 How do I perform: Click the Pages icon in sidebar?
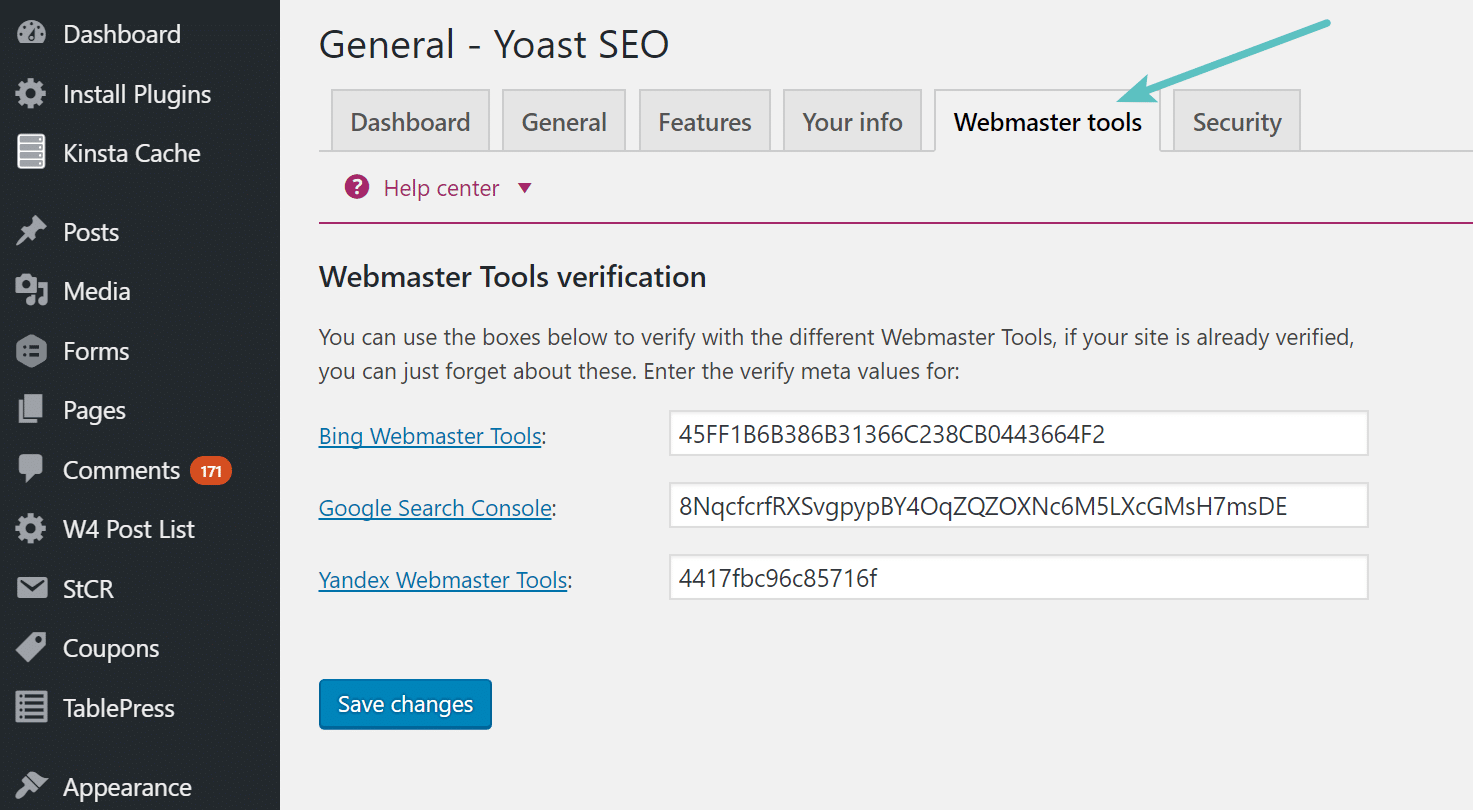pyautogui.click(x=31, y=410)
